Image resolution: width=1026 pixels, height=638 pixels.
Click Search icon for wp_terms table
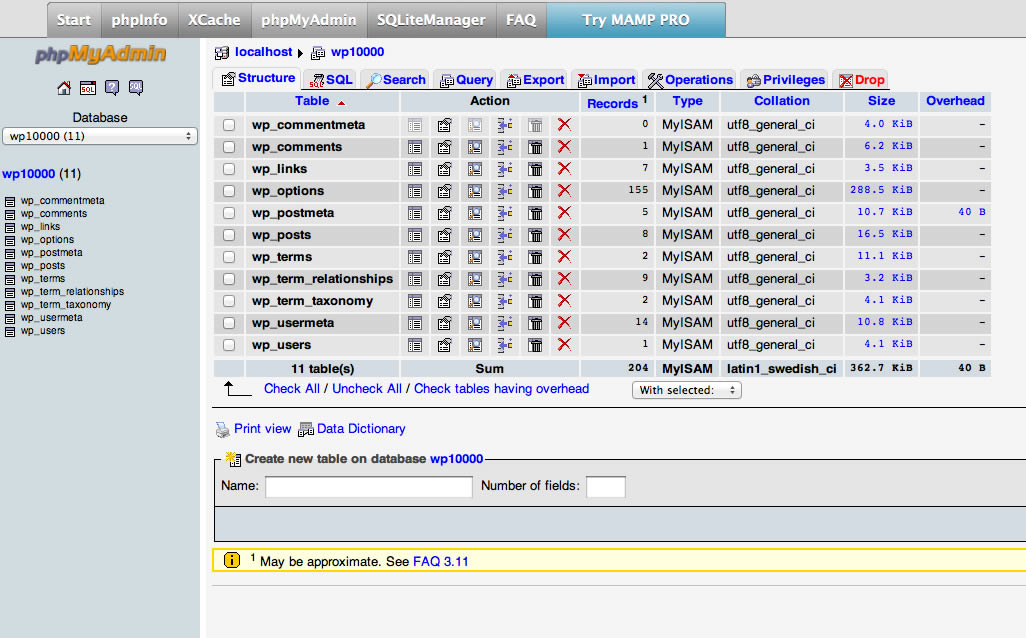point(475,257)
